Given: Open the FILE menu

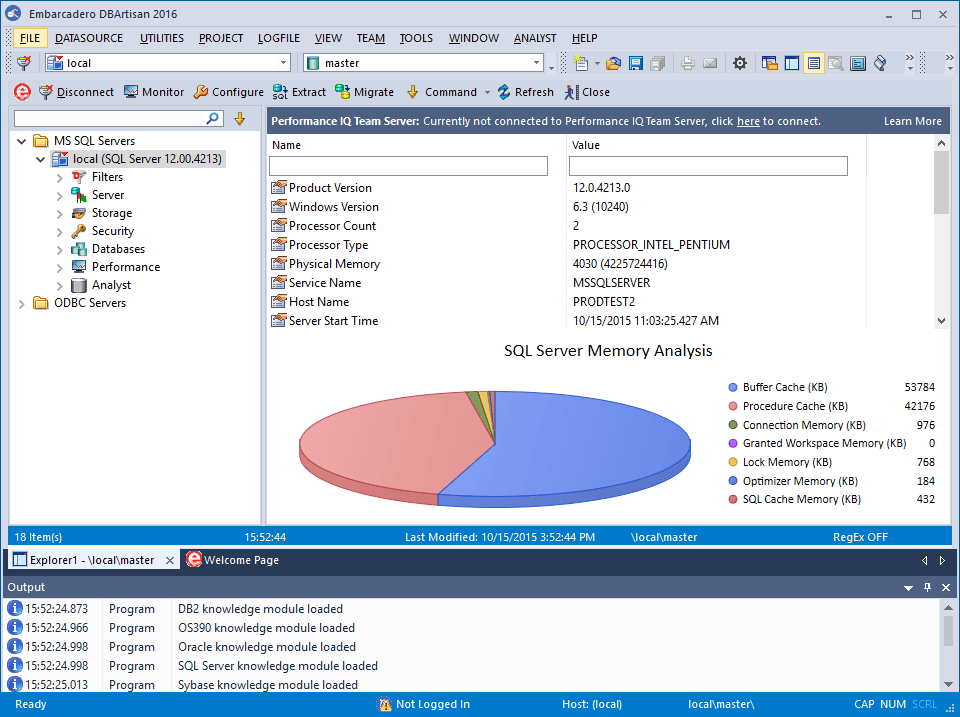Looking at the screenshot, I should (x=29, y=38).
